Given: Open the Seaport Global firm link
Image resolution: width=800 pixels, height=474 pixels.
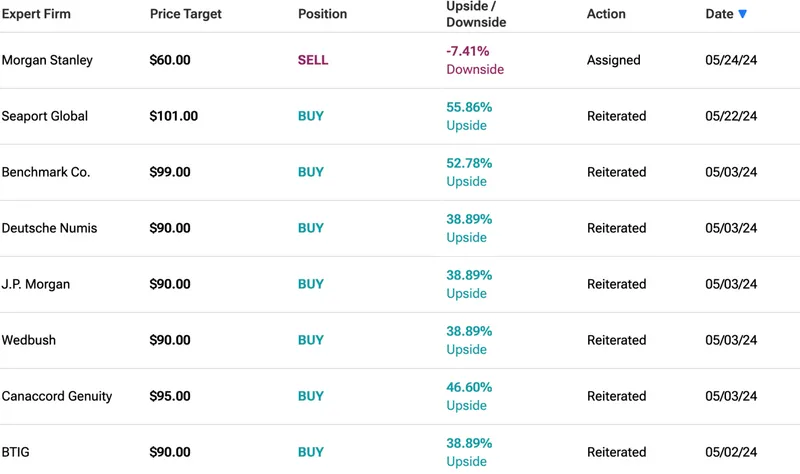Looking at the screenshot, I should tap(45, 116).
